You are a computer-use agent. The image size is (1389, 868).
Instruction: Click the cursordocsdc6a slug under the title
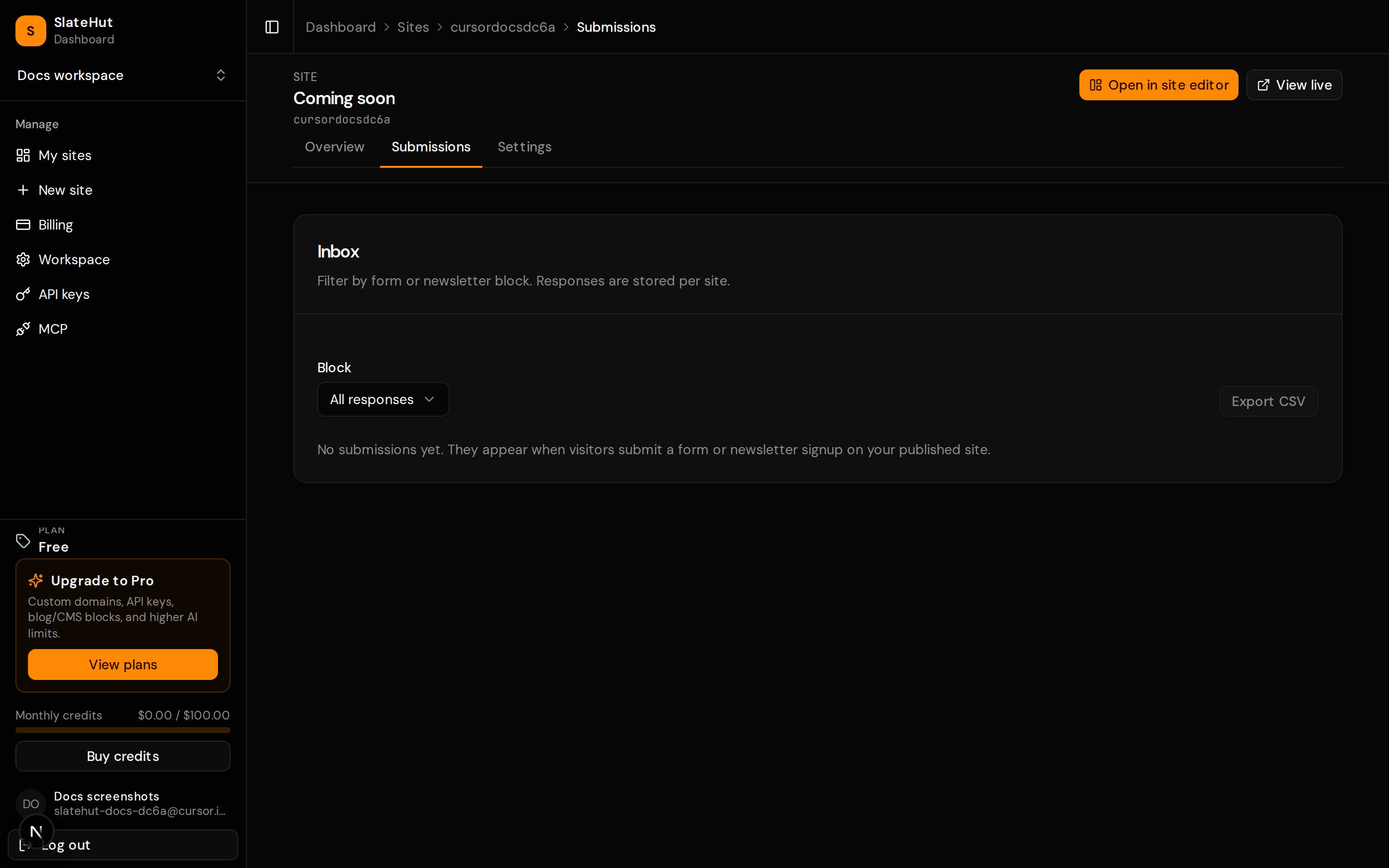(341, 120)
